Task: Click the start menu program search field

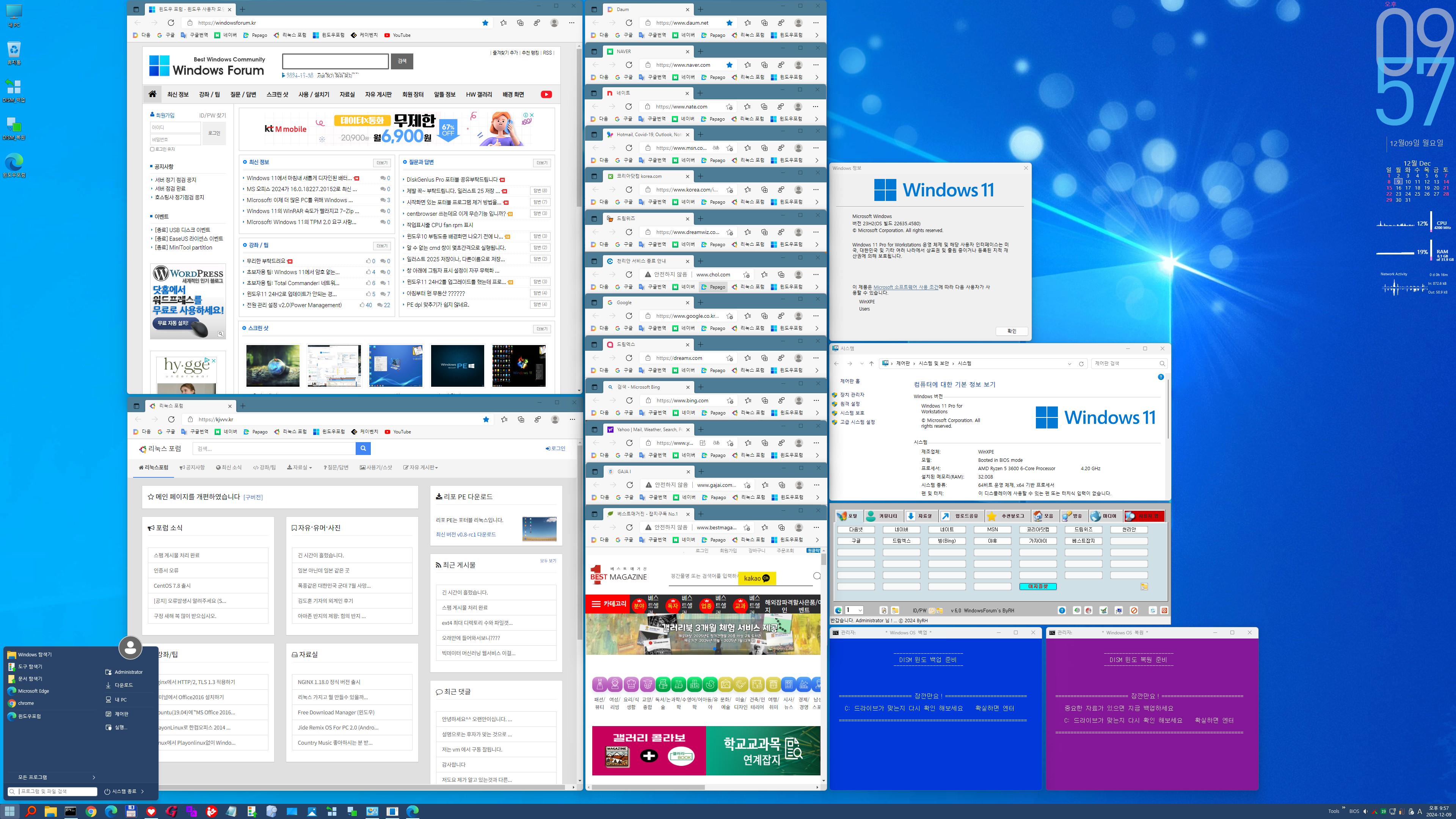Action: [52, 791]
